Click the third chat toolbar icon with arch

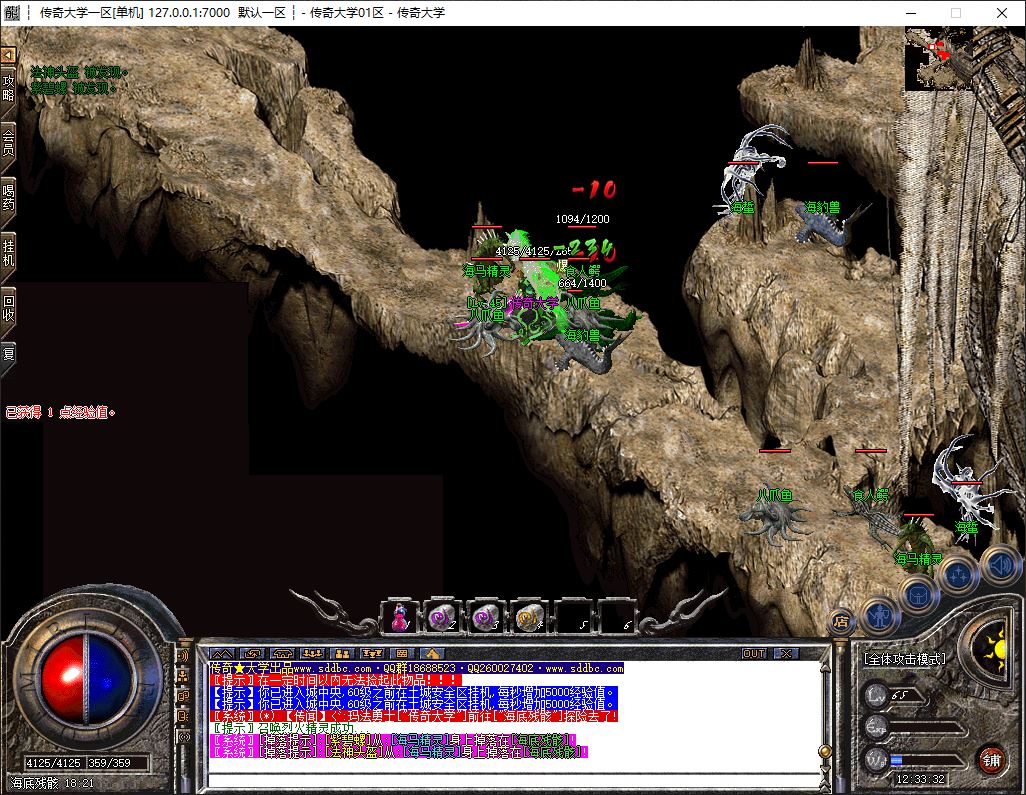click(x=282, y=653)
